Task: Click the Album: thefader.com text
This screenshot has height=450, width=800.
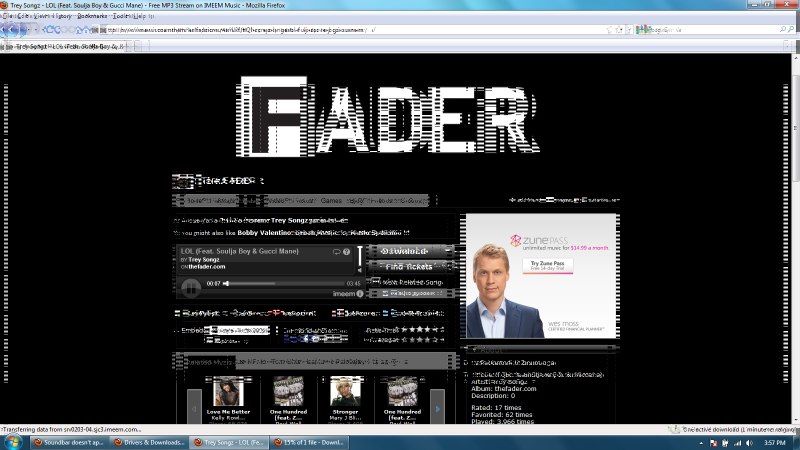Action: coord(504,389)
